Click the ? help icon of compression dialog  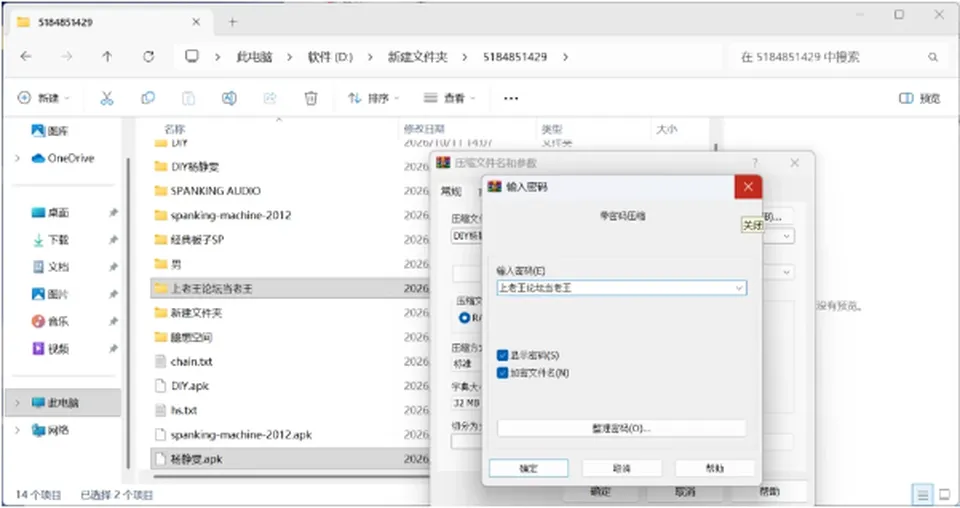point(755,163)
